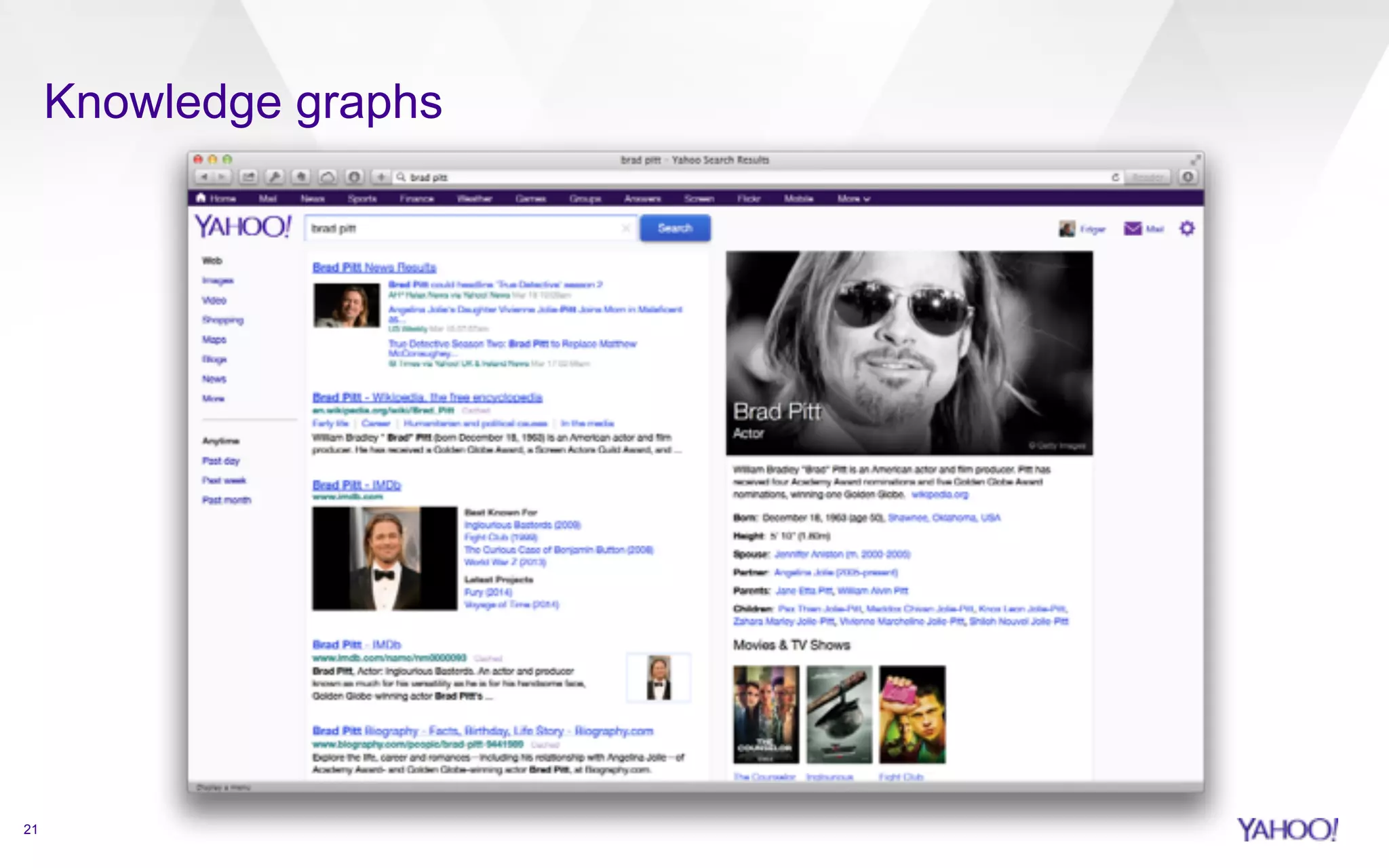Image resolution: width=1389 pixels, height=868 pixels.
Task: Filter results by Past week
Action: point(224,480)
